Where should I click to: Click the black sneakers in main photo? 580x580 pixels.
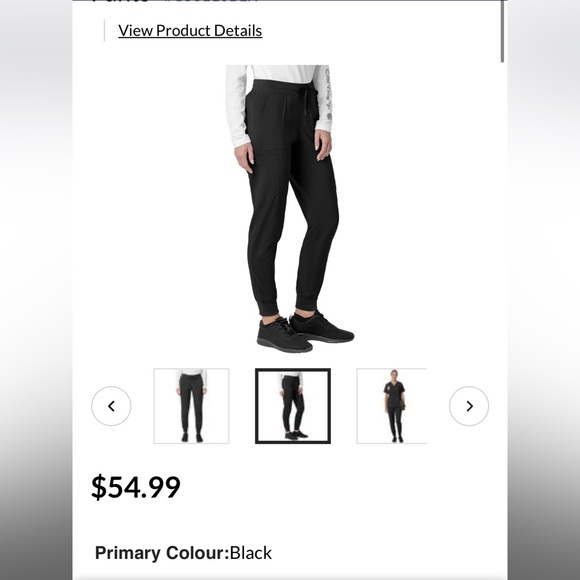pyautogui.click(x=306, y=332)
